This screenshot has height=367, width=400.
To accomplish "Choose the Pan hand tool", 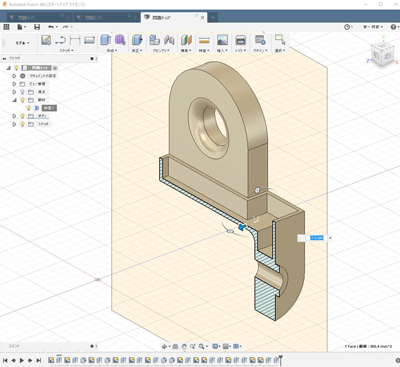I will click(x=184, y=347).
